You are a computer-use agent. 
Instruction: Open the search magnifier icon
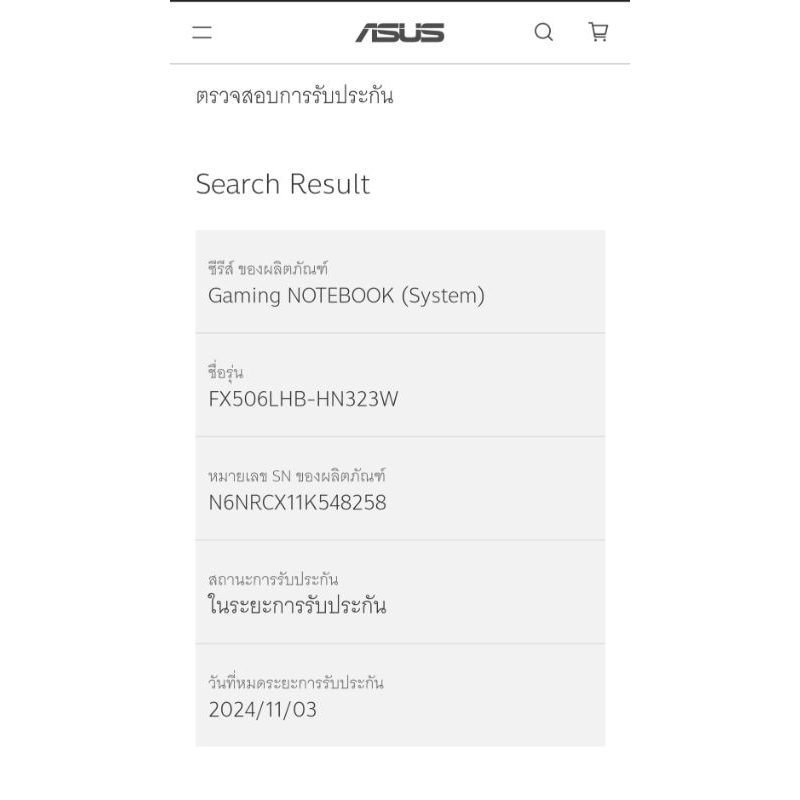click(543, 32)
